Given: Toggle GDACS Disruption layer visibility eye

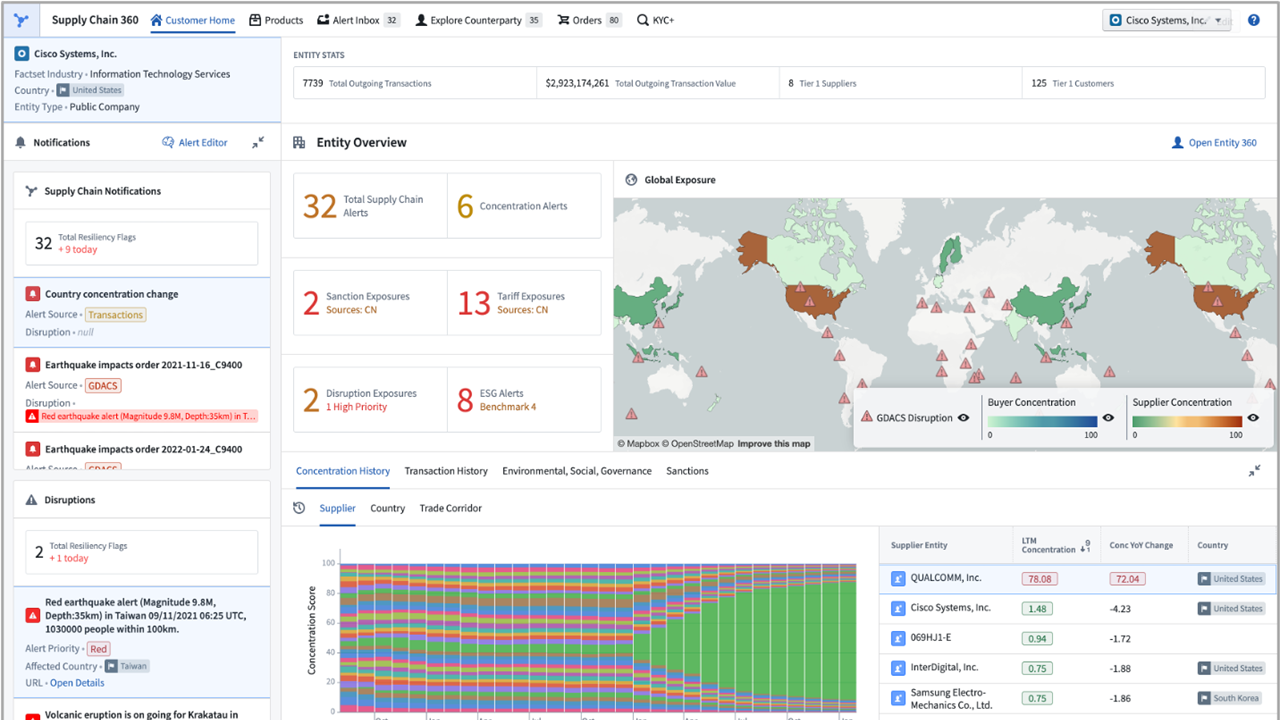Looking at the screenshot, I should [x=964, y=418].
